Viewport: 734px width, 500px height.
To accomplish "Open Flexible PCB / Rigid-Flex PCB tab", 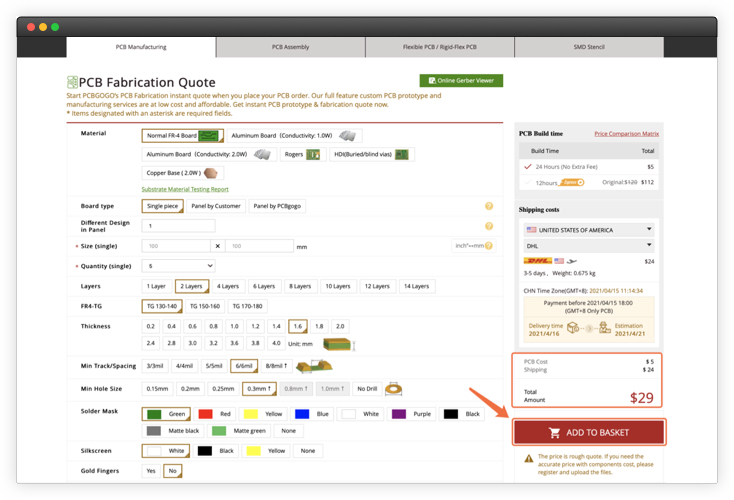I will coord(440,47).
